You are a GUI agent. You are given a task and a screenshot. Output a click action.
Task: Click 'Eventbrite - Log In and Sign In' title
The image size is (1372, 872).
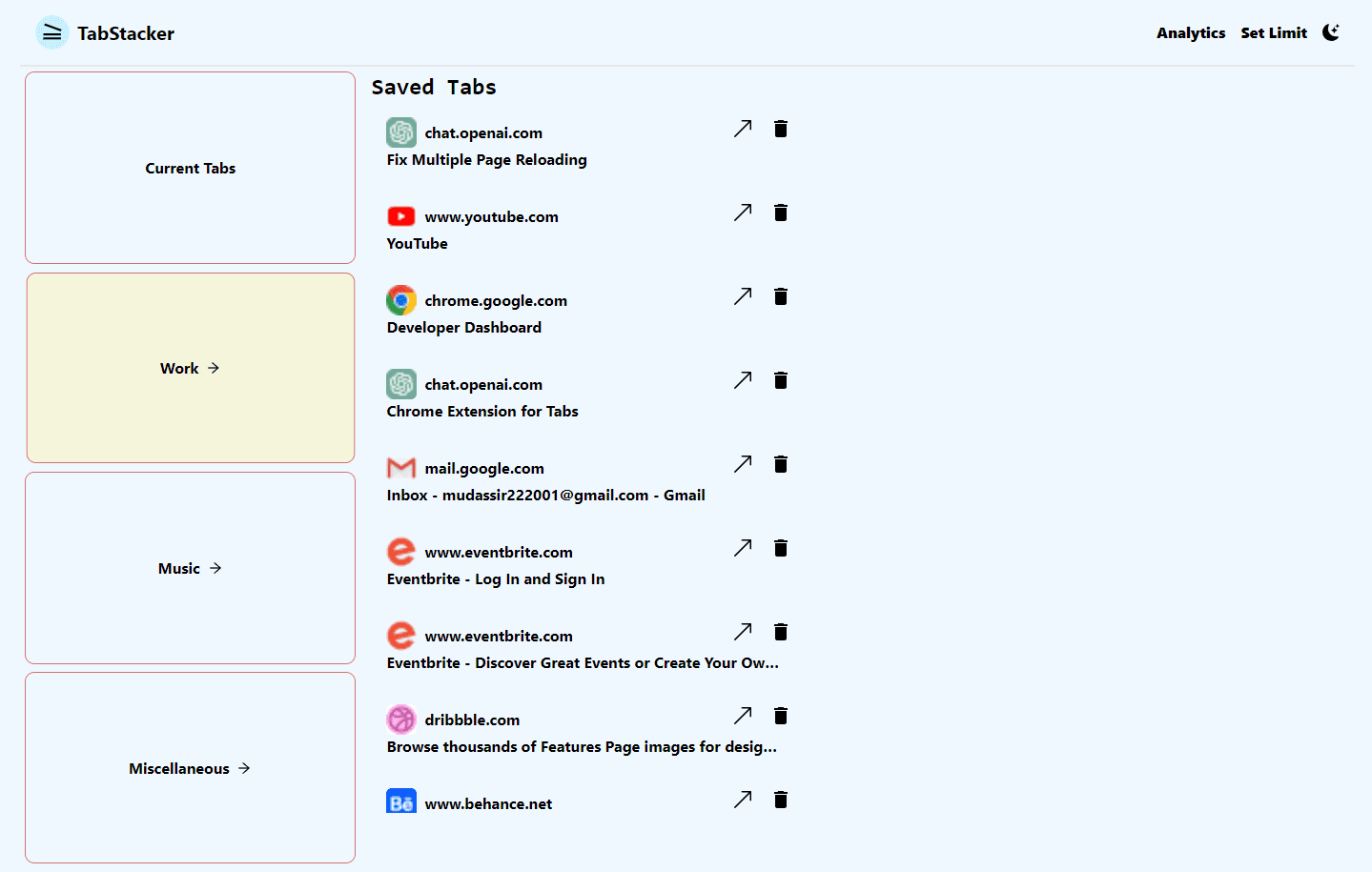coord(496,579)
